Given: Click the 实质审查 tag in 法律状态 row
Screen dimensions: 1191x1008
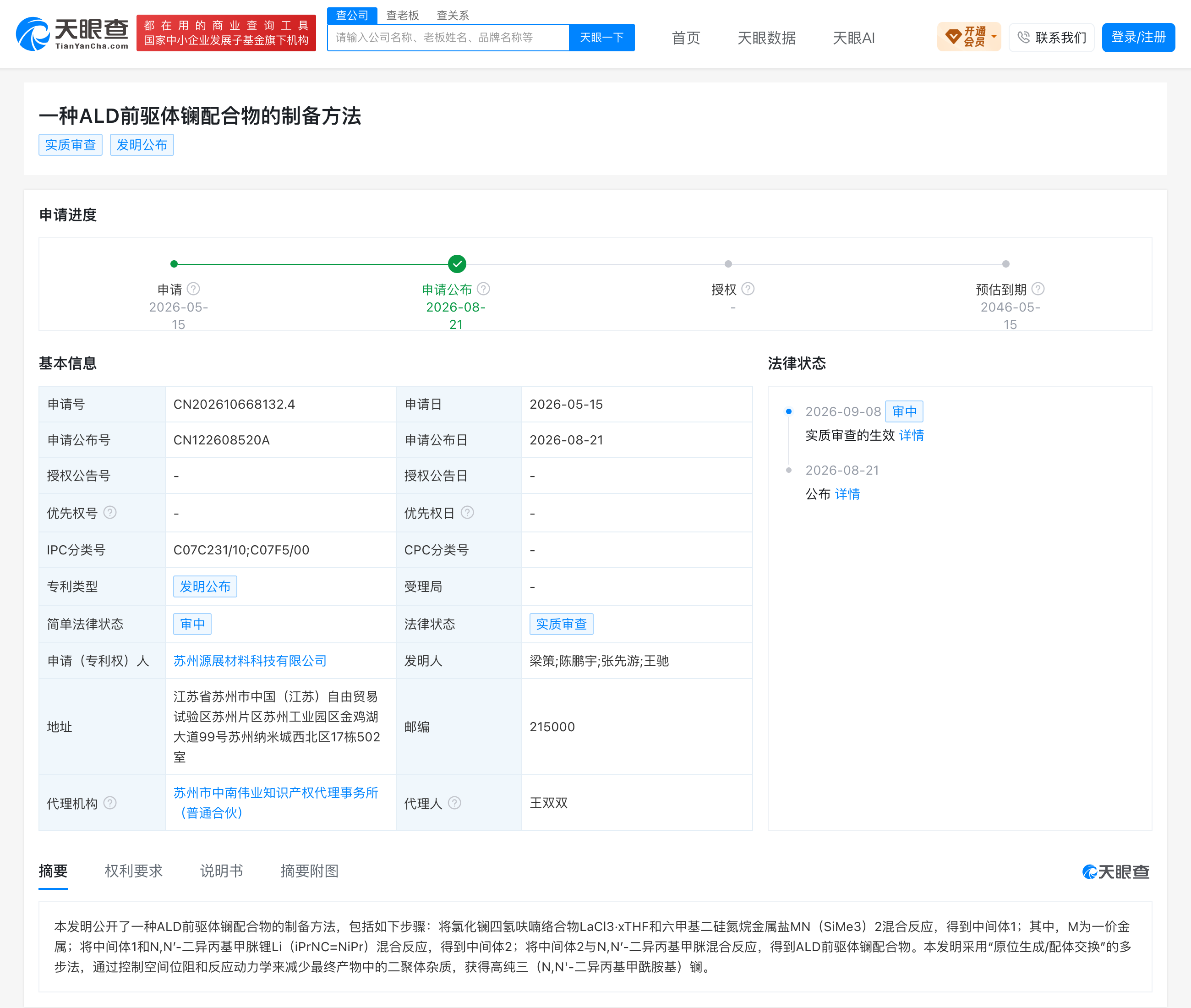Looking at the screenshot, I should [x=561, y=624].
